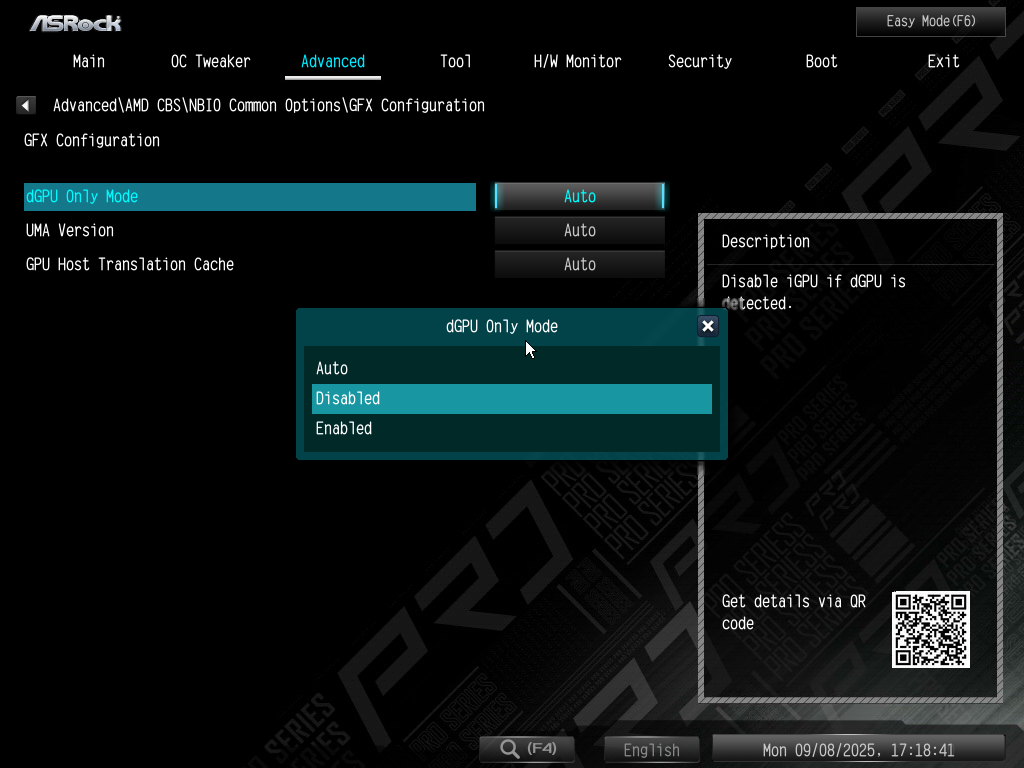This screenshot has height=768, width=1024.
Task: Close the dGPU Only Mode popup
Action: pyautogui.click(x=708, y=326)
